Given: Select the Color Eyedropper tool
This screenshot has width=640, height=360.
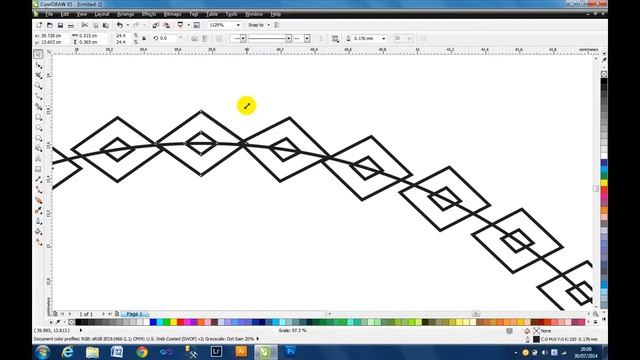Looking at the screenshot, I should (x=38, y=211).
